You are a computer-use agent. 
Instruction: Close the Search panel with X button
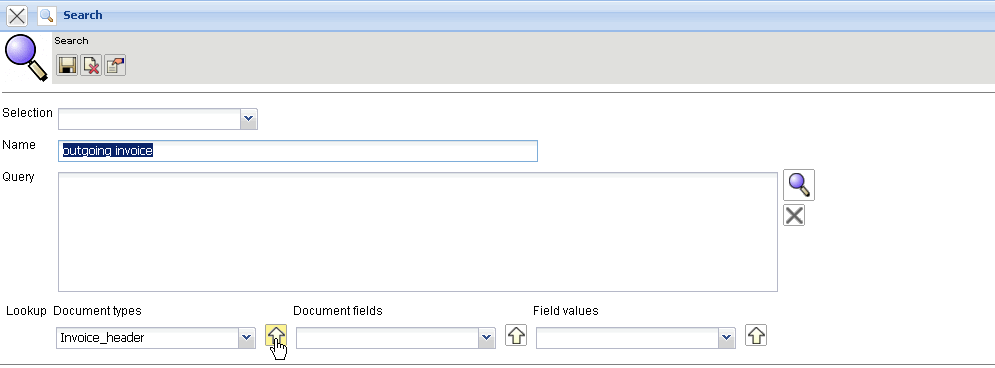point(16,15)
